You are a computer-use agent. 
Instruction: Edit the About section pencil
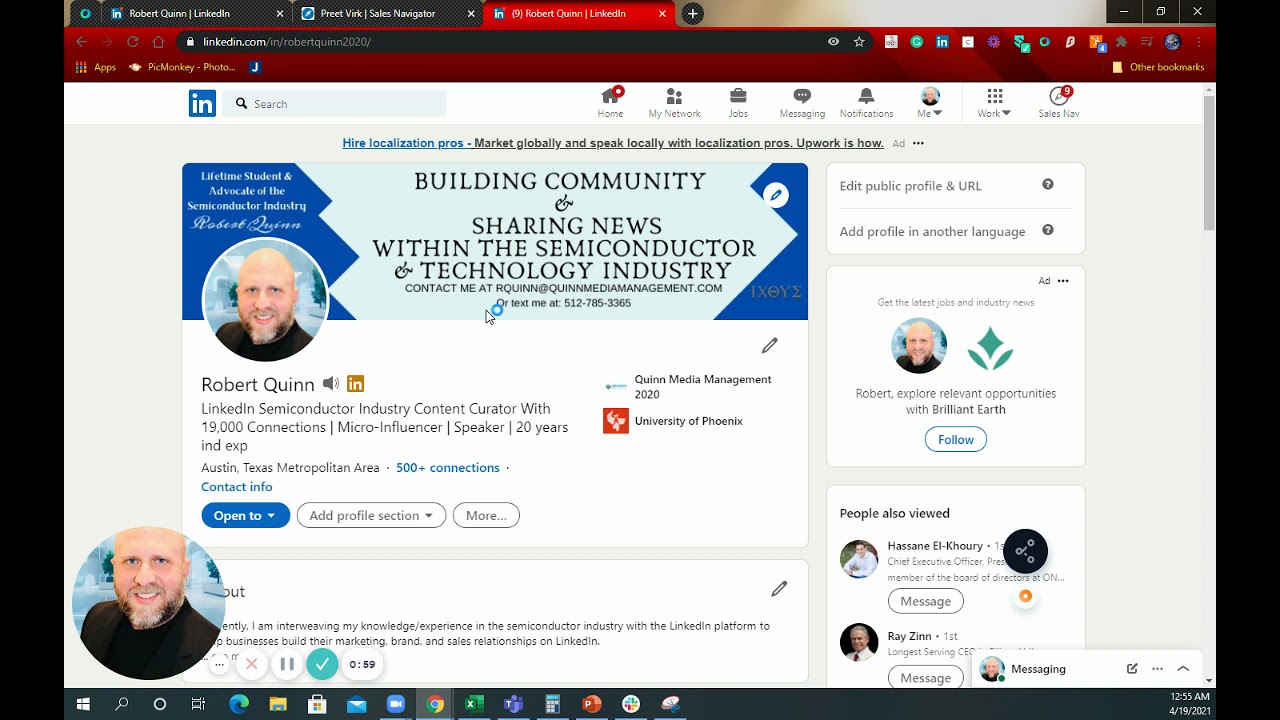(x=779, y=589)
